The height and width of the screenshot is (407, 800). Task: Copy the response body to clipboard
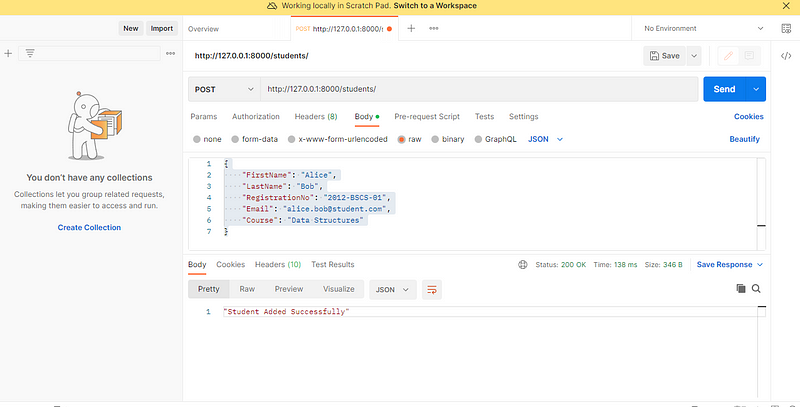(741, 289)
